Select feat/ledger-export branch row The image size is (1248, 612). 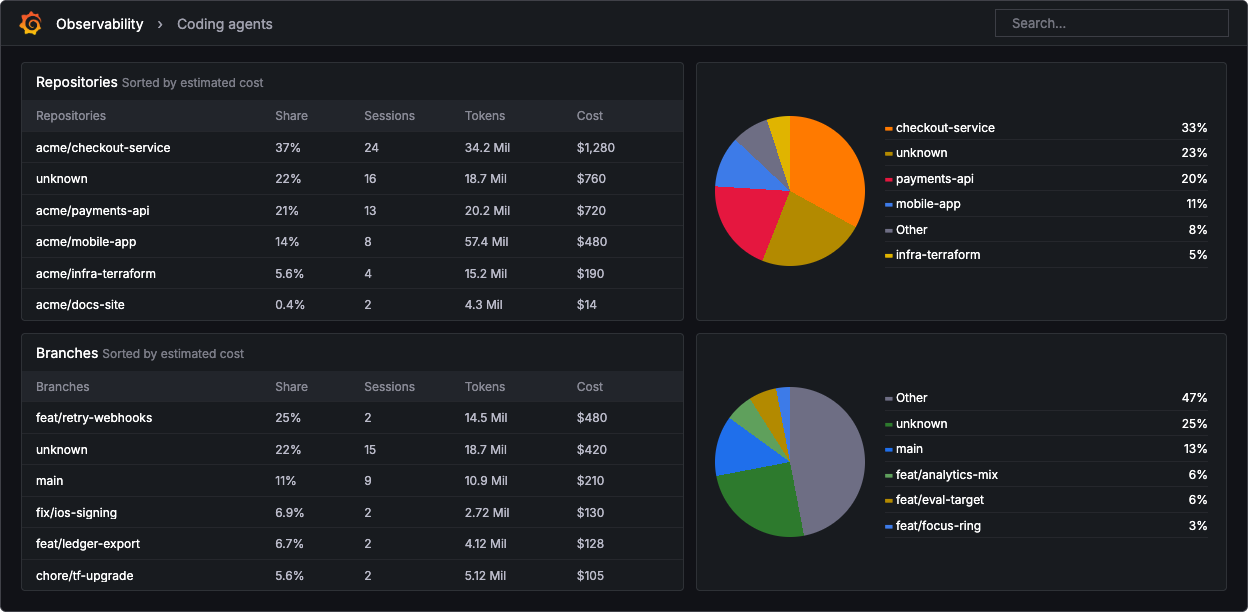(352, 544)
